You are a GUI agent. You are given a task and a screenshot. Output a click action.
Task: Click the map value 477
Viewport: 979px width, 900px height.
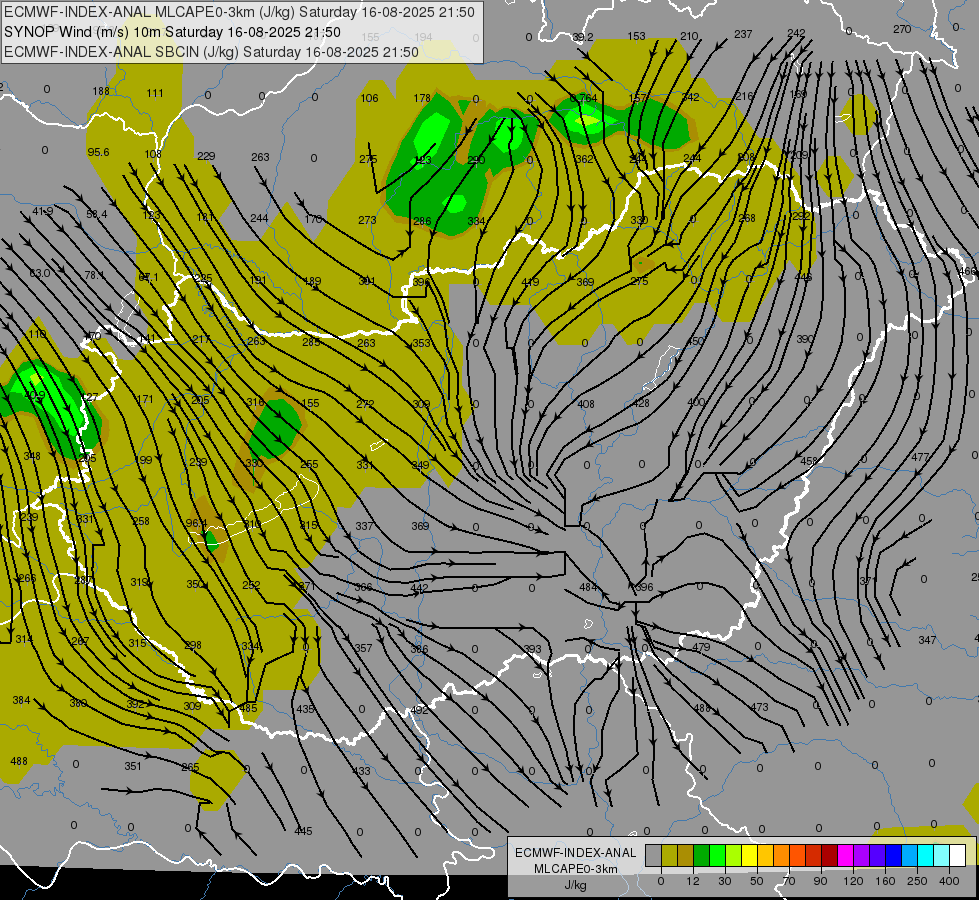click(x=920, y=457)
